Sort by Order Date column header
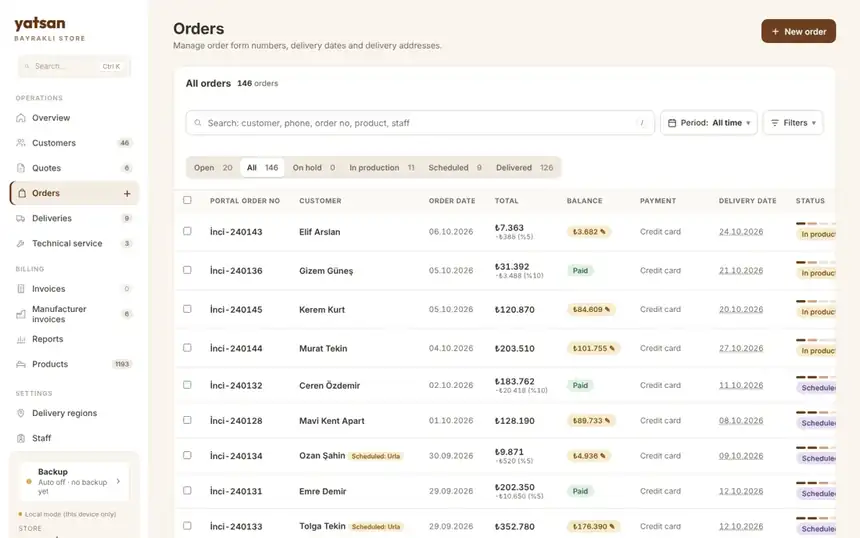Viewport: 860px width, 538px height. pyautogui.click(x=452, y=201)
